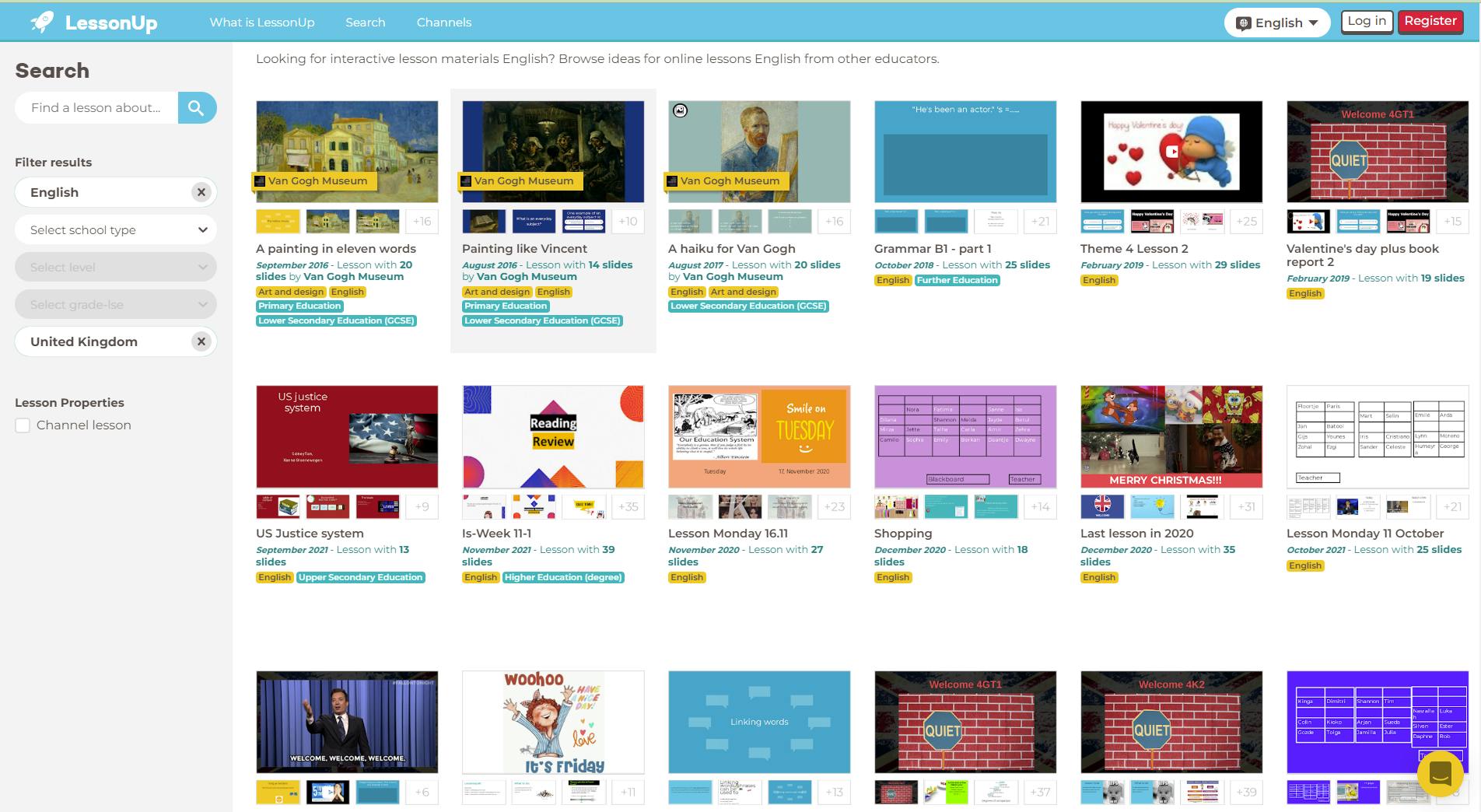Open Valentine's day plus book report 2
The width and height of the screenshot is (1481, 812).
coord(1363,255)
